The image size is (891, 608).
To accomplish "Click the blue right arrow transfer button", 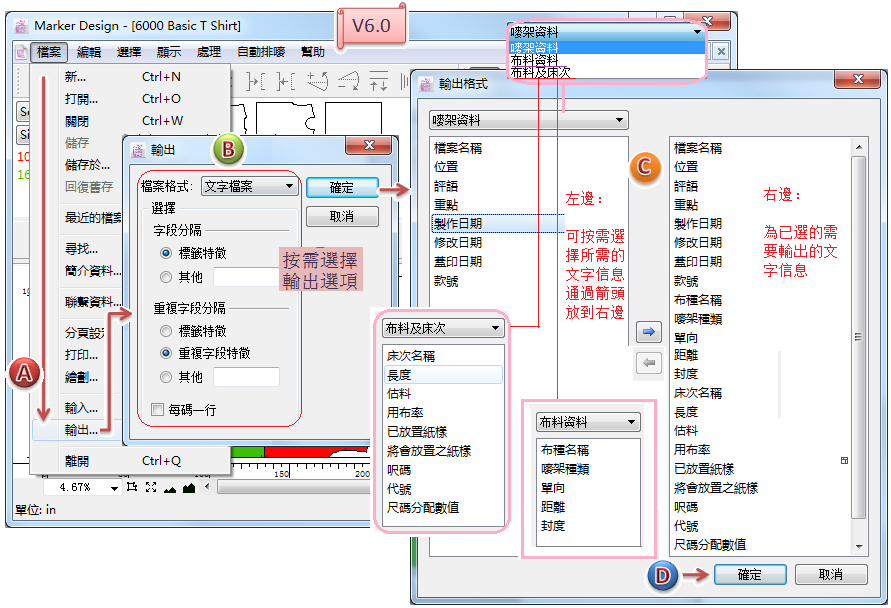I will [648, 332].
